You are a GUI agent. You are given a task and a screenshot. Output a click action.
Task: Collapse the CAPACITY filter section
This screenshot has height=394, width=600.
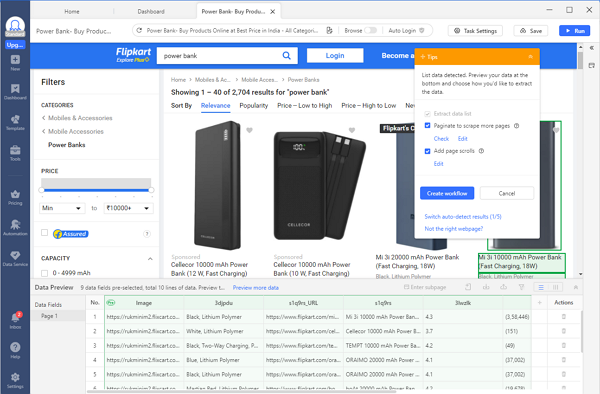click(150, 259)
